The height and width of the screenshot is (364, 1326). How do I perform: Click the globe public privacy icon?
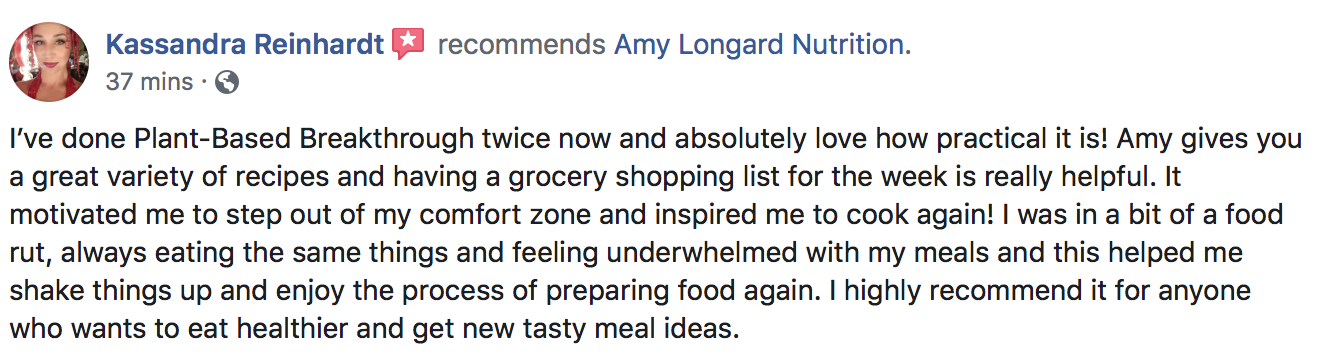227,82
